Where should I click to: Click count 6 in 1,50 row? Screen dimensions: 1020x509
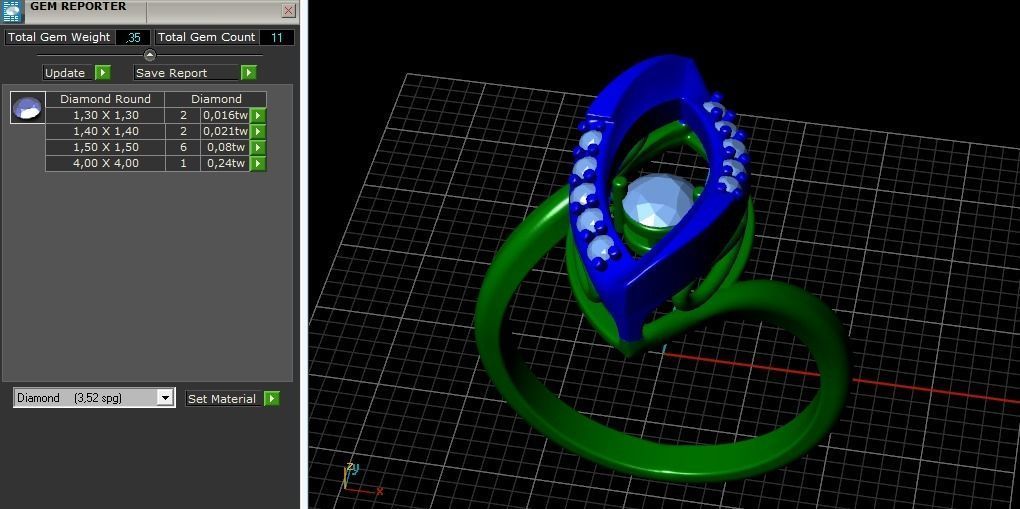click(x=183, y=148)
